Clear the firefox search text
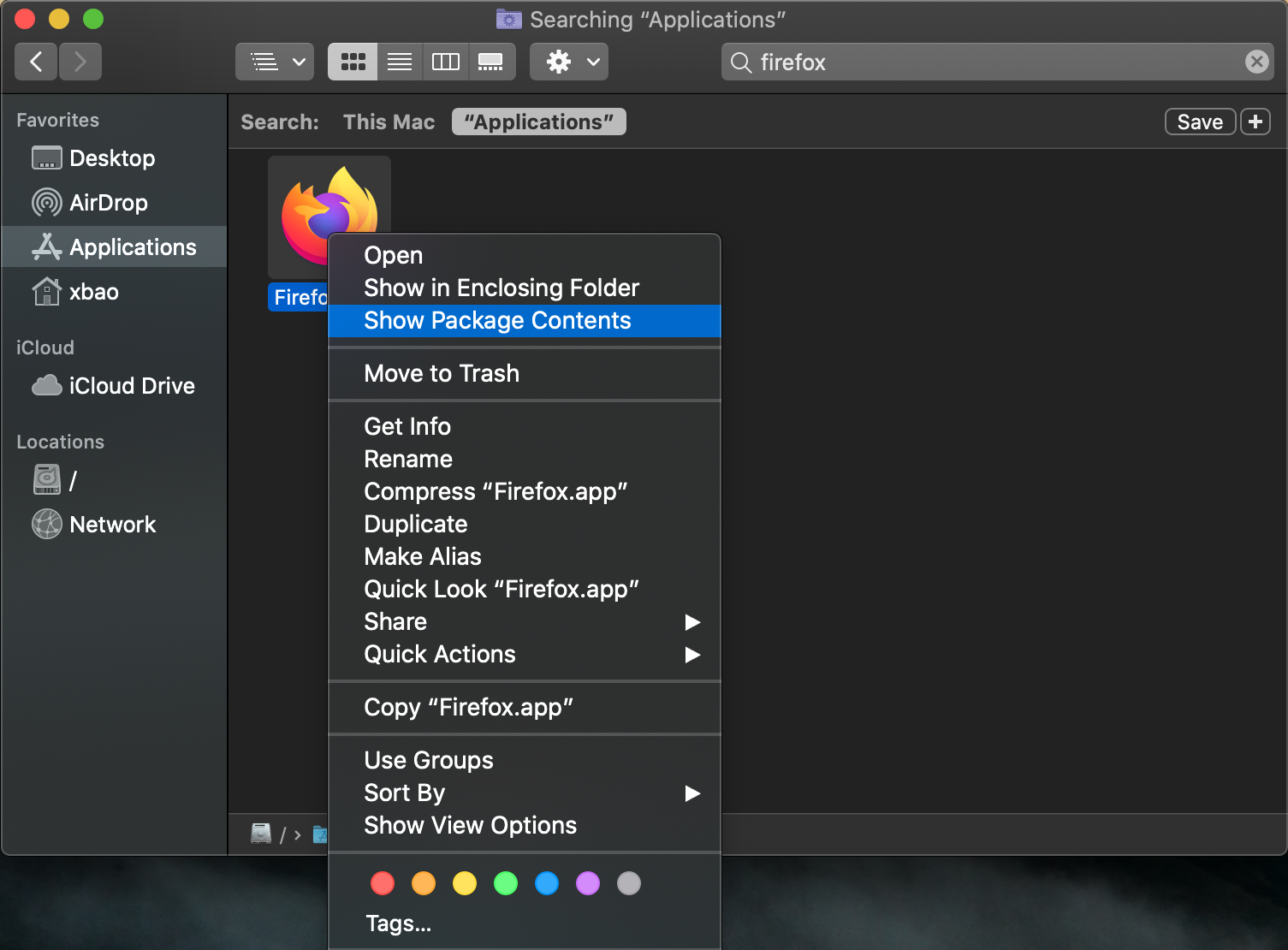Image resolution: width=1288 pixels, height=950 pixels. click(1256, 62)
